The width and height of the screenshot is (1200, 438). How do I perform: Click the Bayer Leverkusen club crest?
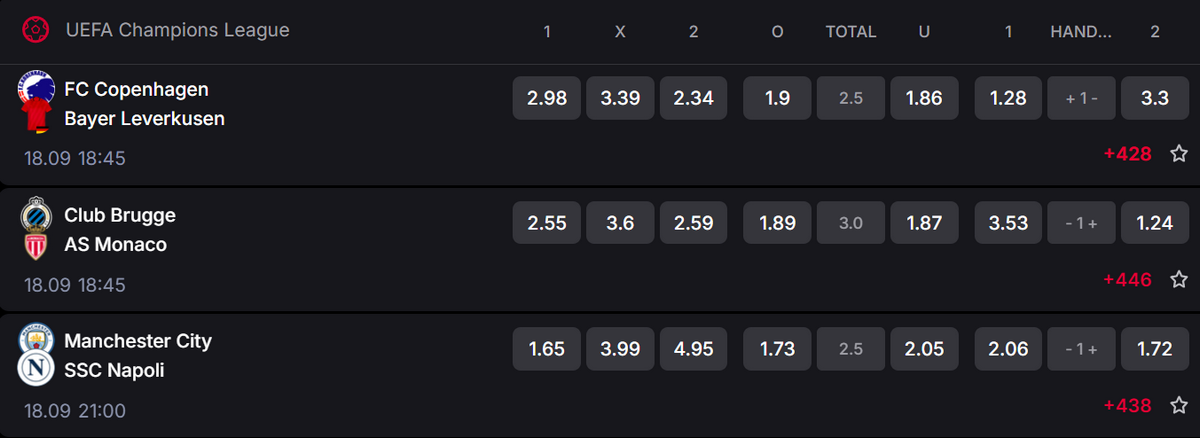37,119
